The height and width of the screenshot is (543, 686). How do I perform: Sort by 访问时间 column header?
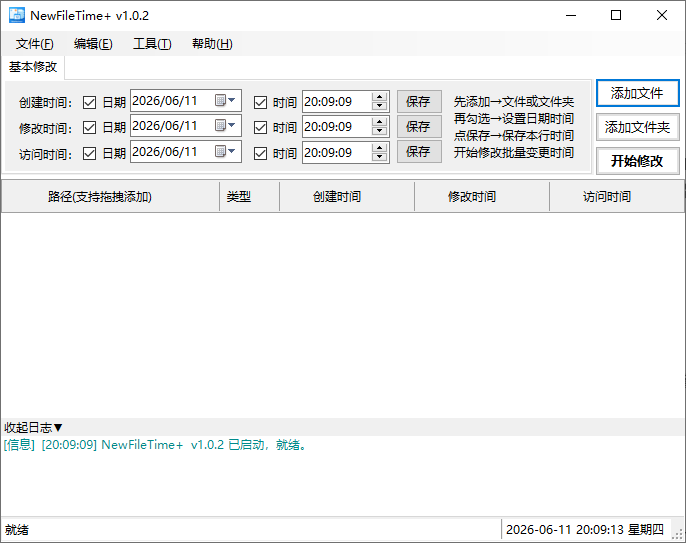[x=616, y=196]
